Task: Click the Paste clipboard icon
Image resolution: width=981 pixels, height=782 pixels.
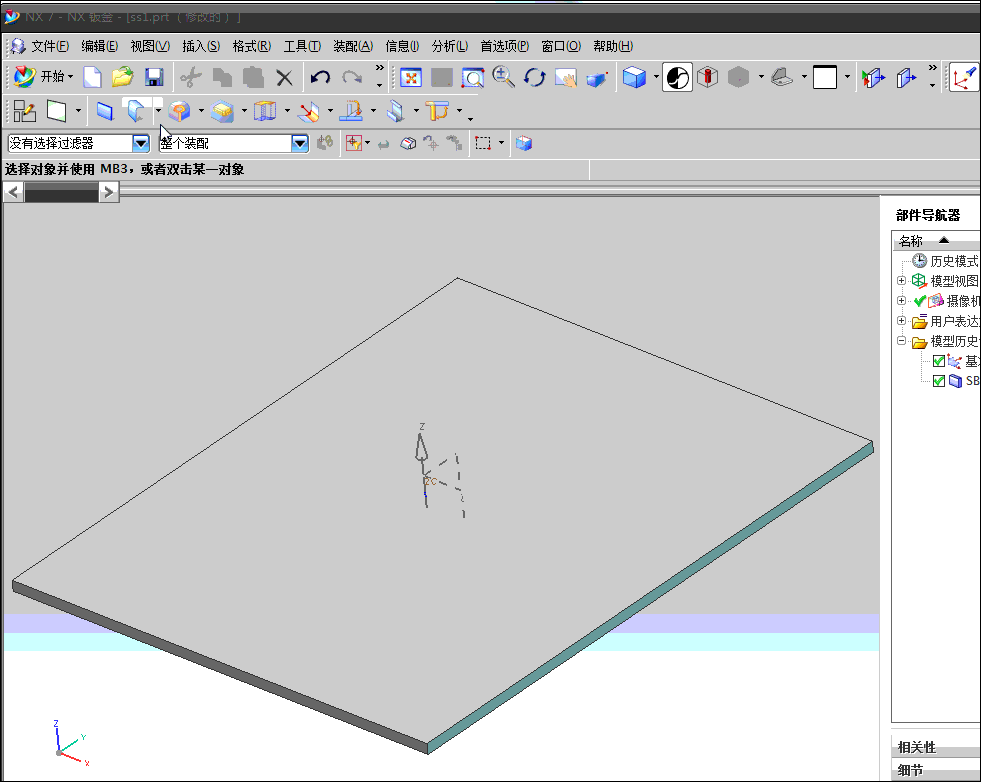Action: [x=253, y=78]
